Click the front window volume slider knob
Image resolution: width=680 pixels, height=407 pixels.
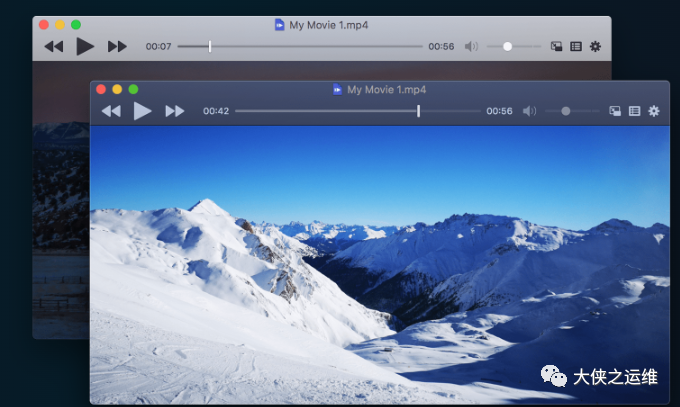566,111
